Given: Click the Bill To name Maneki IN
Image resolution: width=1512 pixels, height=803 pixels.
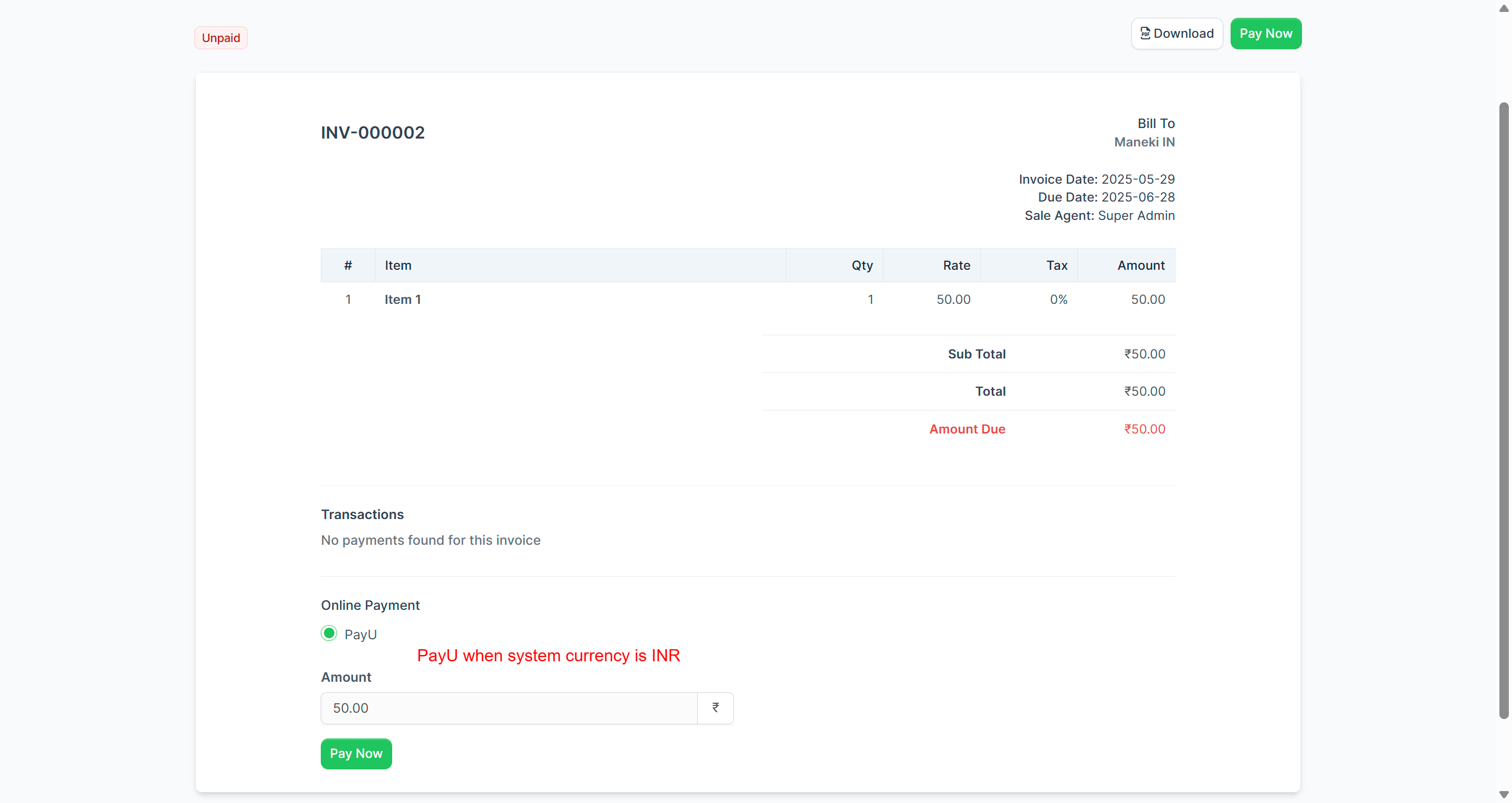Looking at the screenshot, I should point(1144,142).
